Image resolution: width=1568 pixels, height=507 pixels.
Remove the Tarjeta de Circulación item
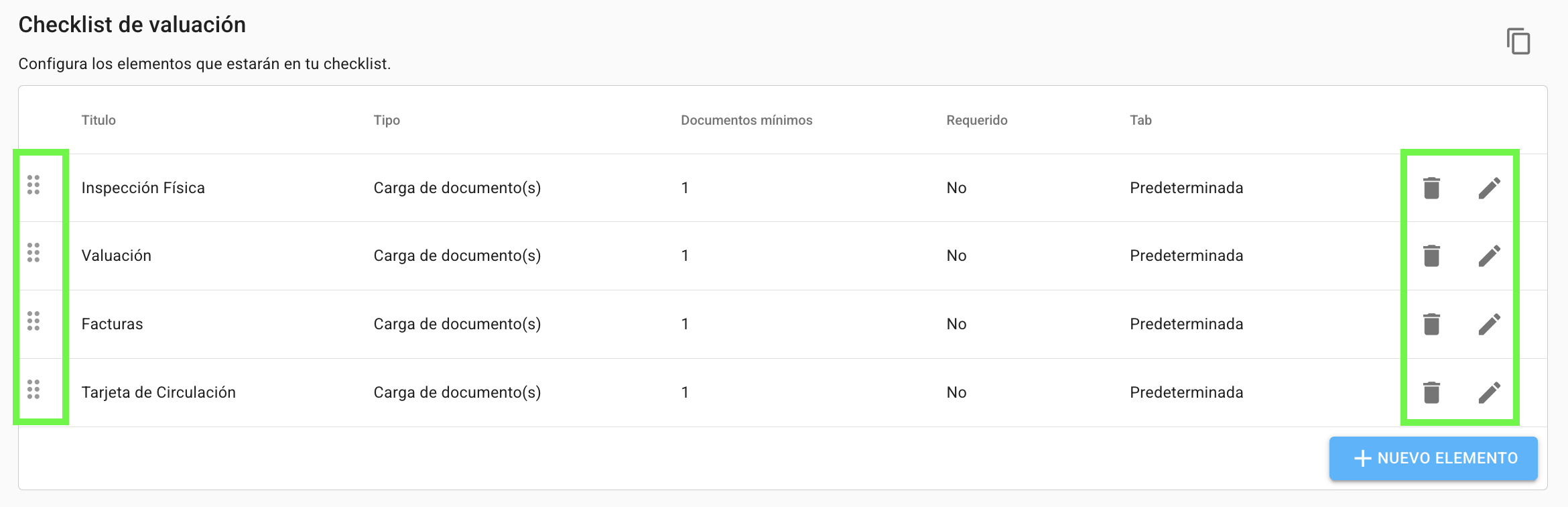1431,392
